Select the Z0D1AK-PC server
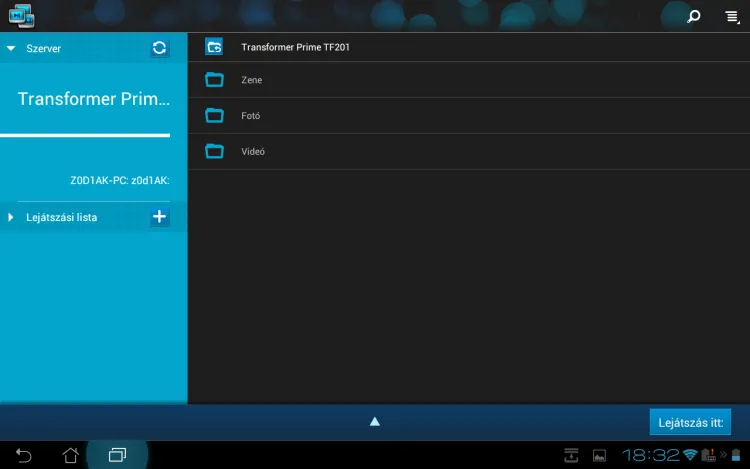 click(x=119, y=181)
